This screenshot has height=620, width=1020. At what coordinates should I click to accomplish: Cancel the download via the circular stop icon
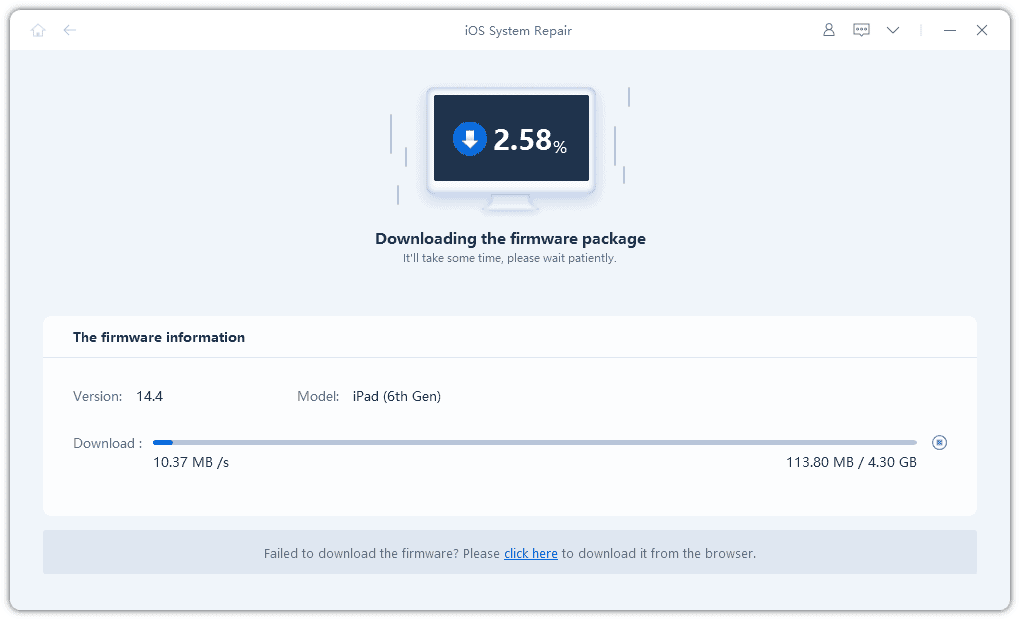click(939, 442)
